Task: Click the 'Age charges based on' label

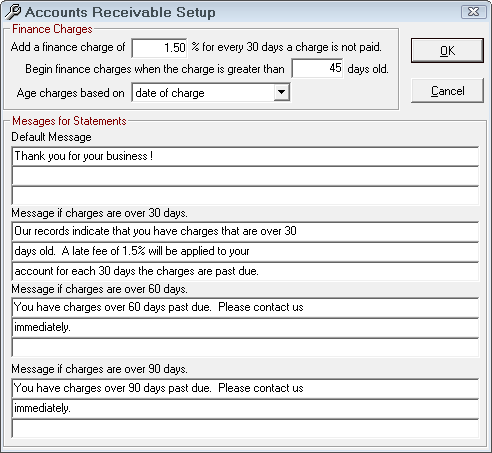Action: (x=70, y=93)
